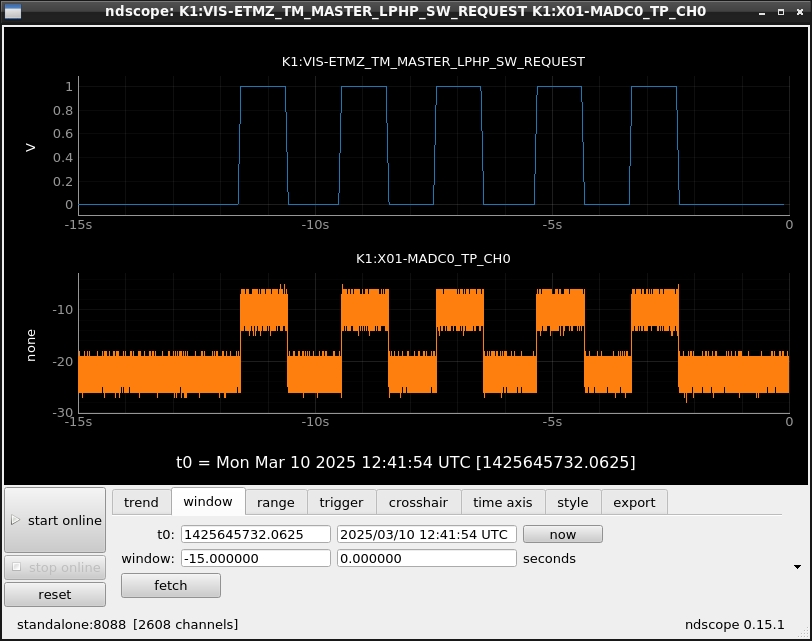Image resolution: width=812 pixels, height=641 pixels.
Task: Click the standalone:8088 server status text
Action: [x=127, y=624]
